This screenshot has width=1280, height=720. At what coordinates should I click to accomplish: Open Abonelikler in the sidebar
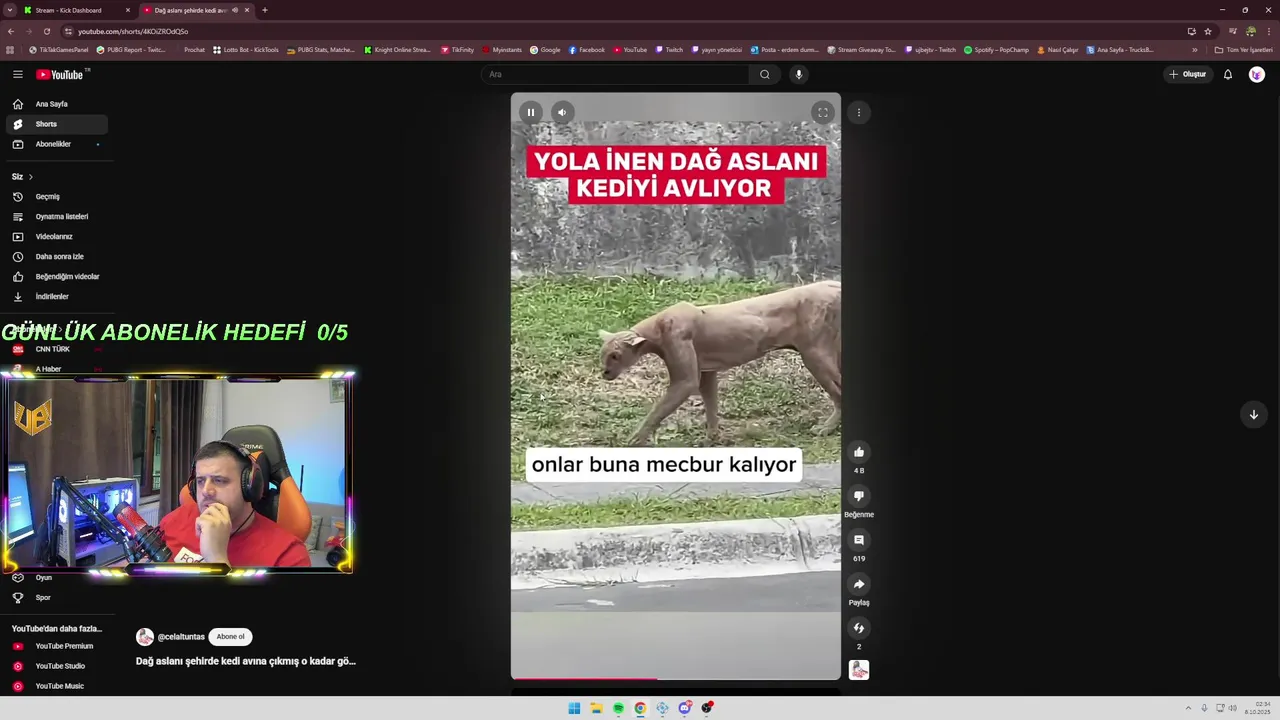[x=56, y=144]
